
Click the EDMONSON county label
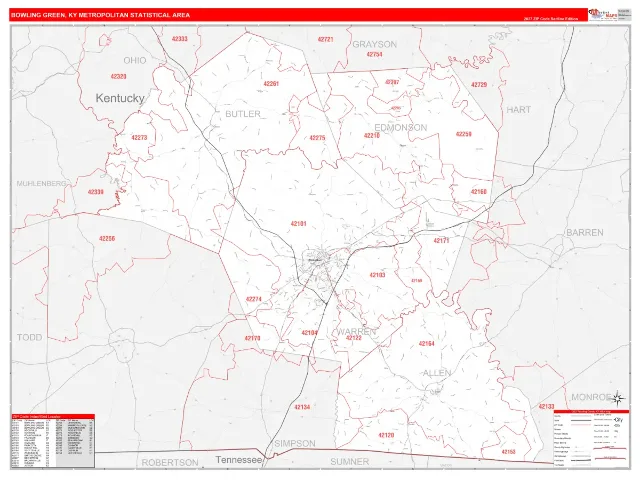(x=401, y=127)
